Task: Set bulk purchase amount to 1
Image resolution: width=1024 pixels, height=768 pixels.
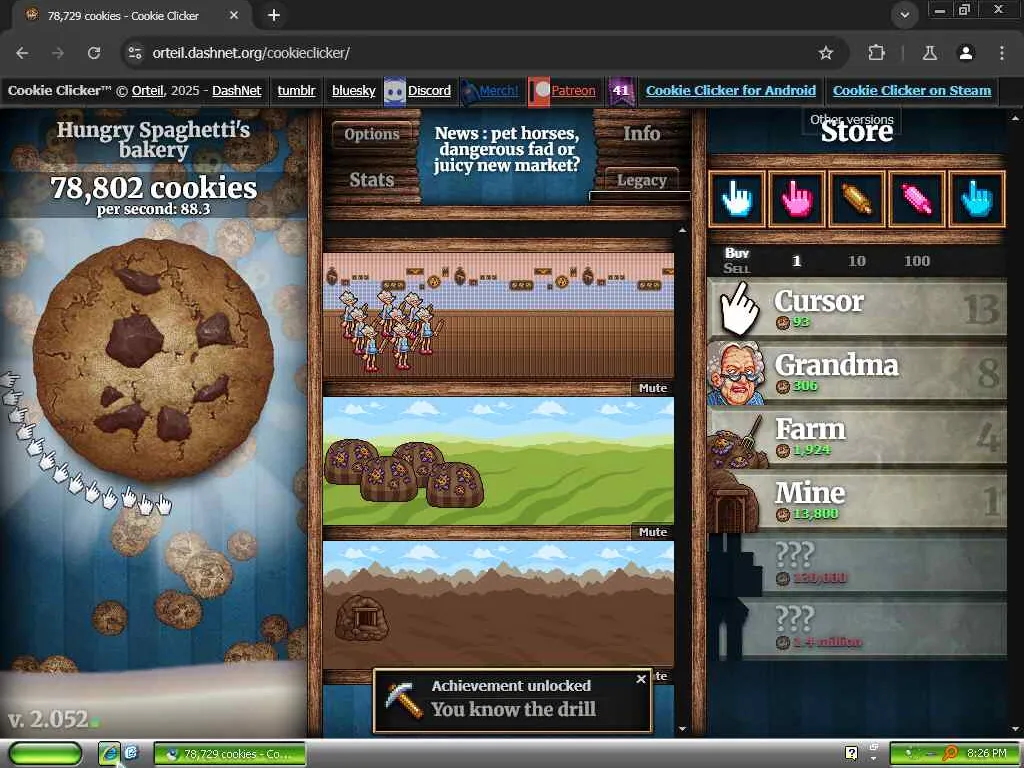Action: point(796,261)
